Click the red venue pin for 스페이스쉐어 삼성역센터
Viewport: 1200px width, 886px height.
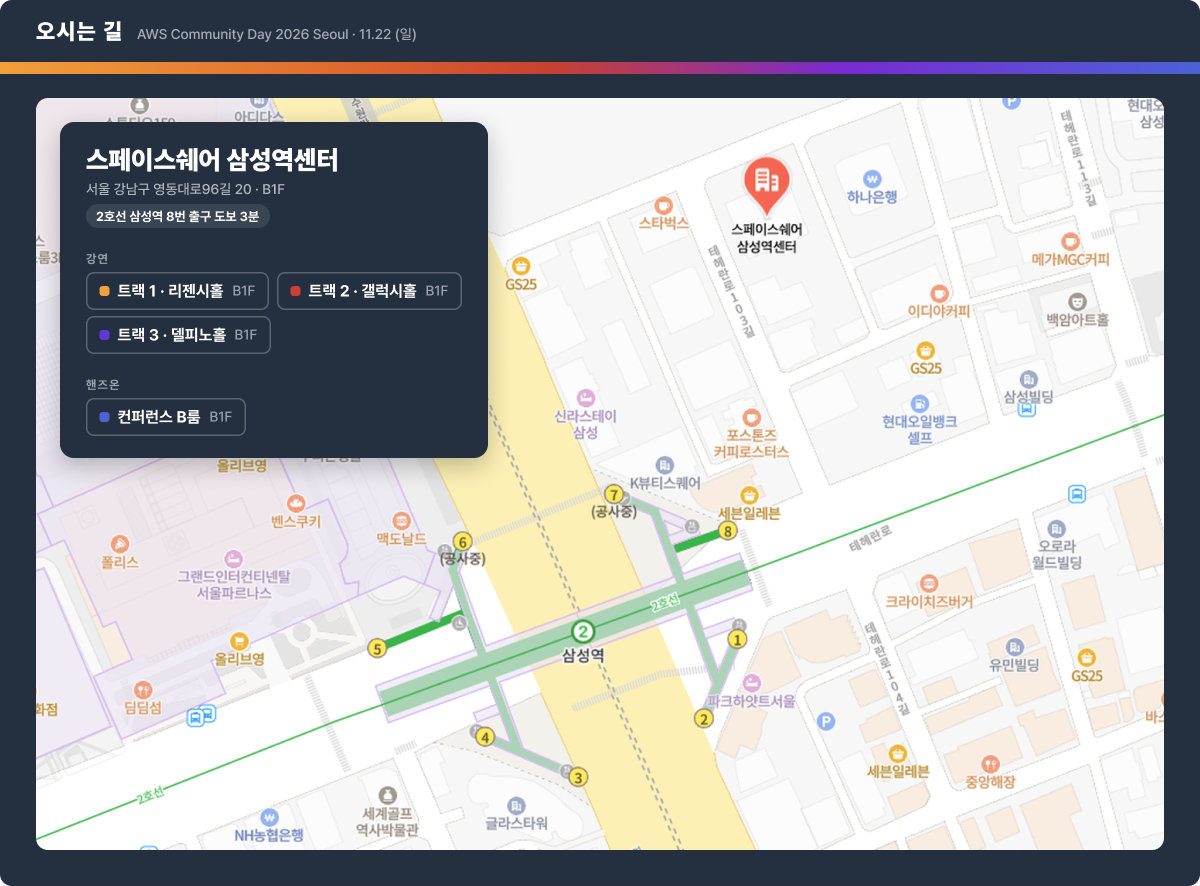coord(766,185)
